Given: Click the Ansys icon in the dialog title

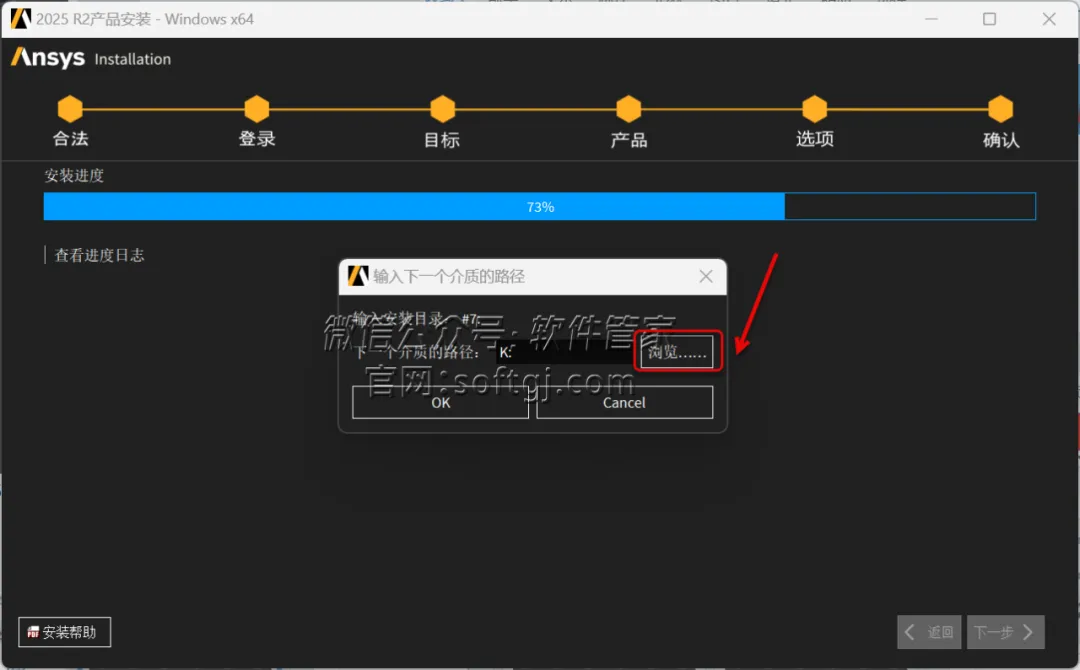Looking at the screenshot, I should 358,276.
